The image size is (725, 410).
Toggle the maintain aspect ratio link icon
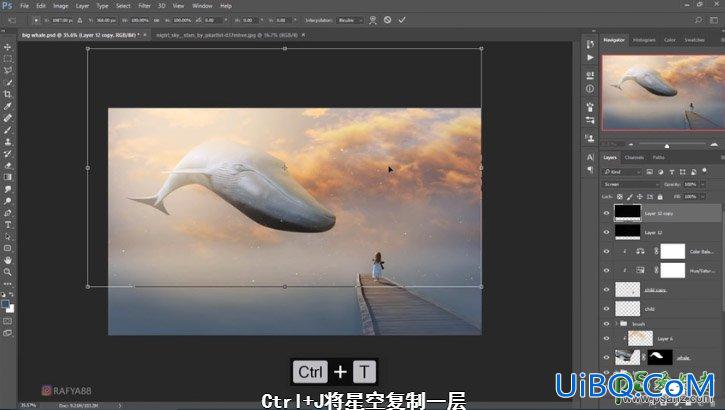point(156,20)
